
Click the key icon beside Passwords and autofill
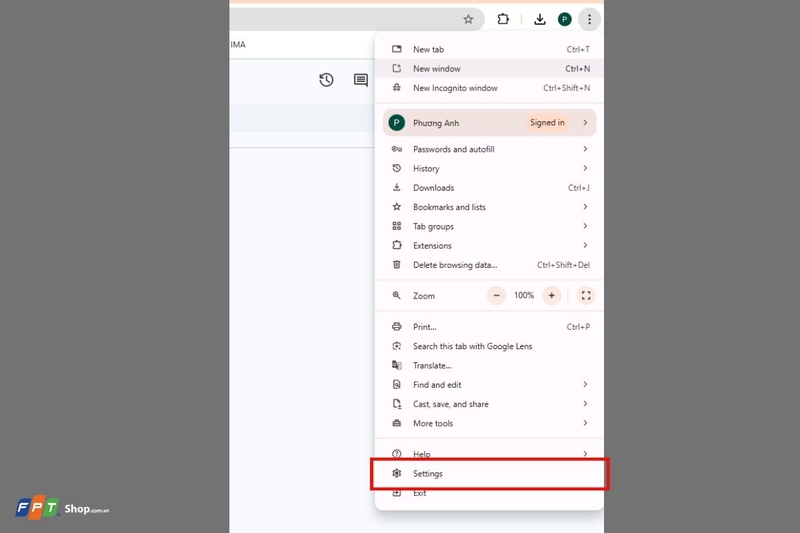point(396,149)
